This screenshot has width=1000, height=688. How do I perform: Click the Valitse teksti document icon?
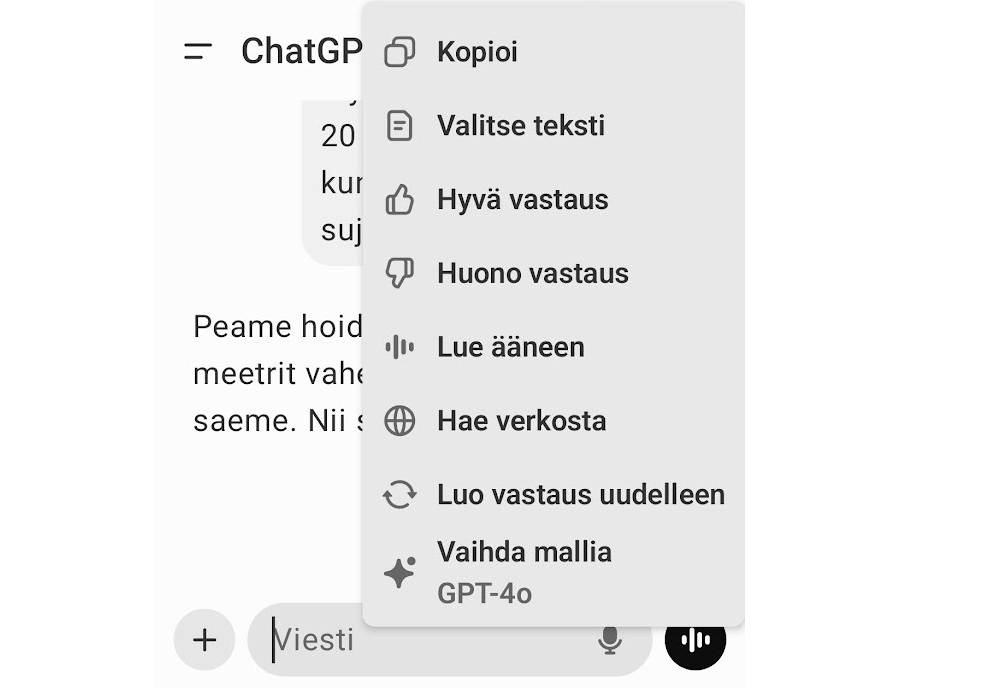pos(400,126)
